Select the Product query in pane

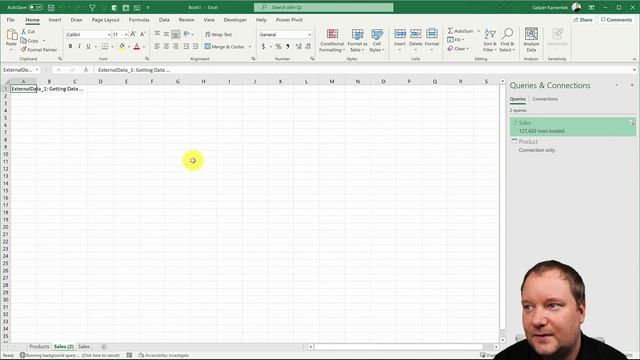pos(572,145)
